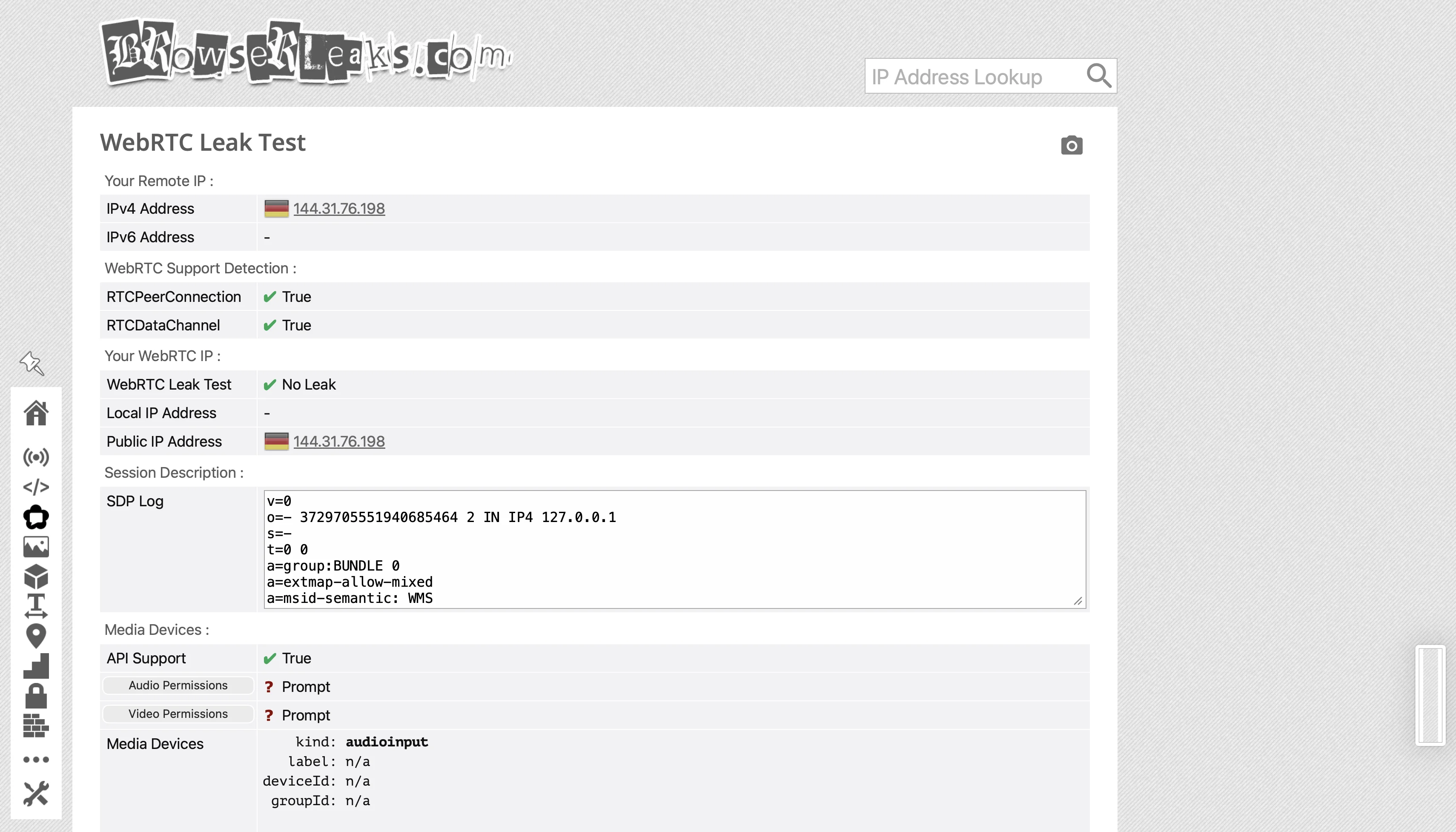Click the pin sidebar icon
The width and height of the screenshot is (1456, 832).
coord(32,364)
